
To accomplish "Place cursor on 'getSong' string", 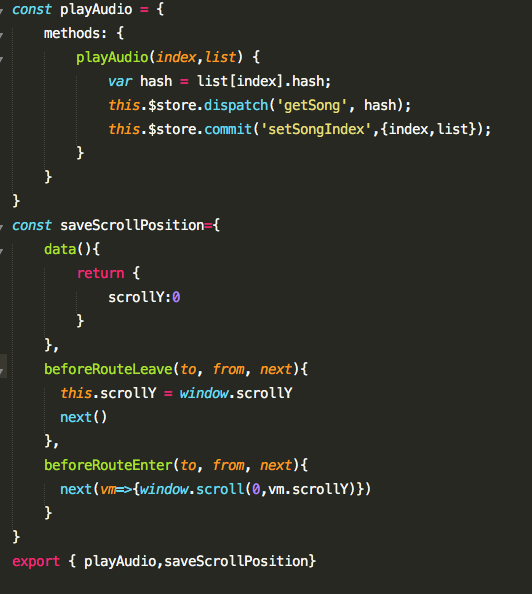I will (312, 105).
